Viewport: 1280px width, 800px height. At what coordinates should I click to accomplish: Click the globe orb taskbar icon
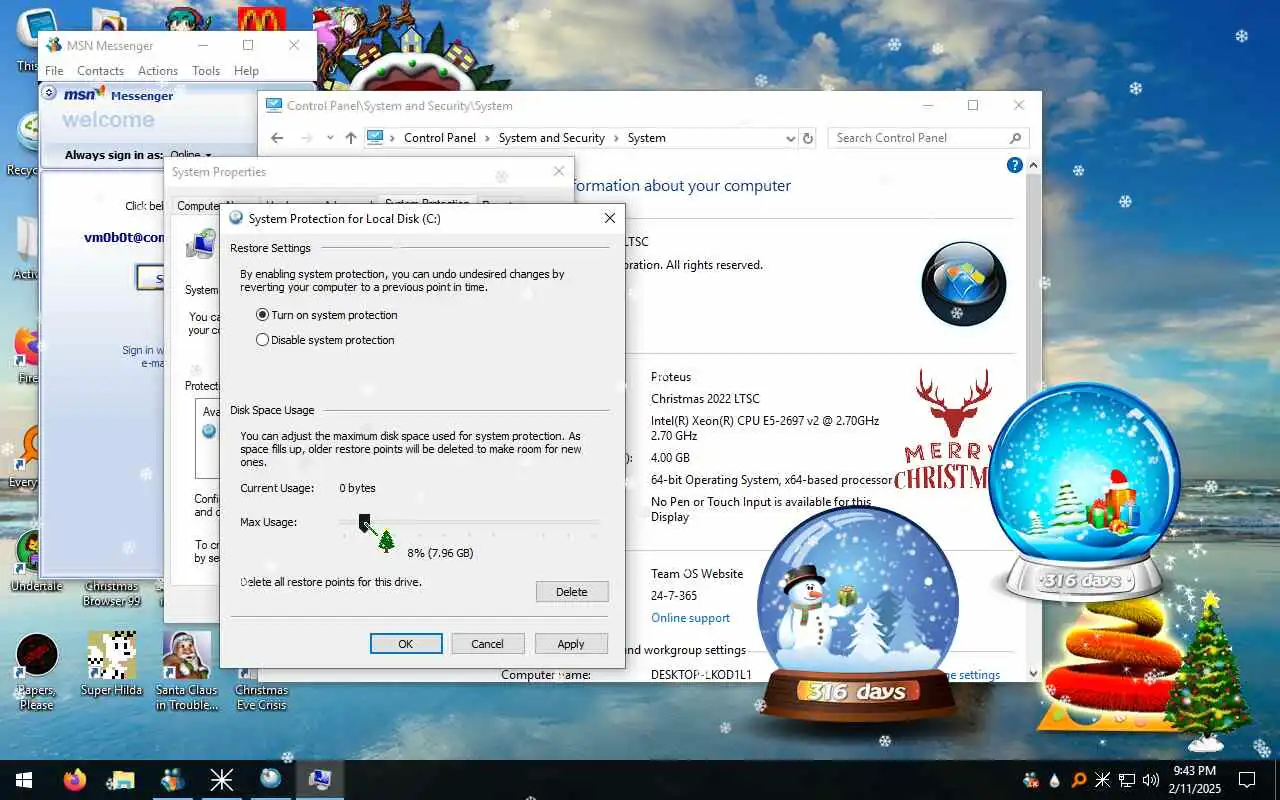point(270,779)
